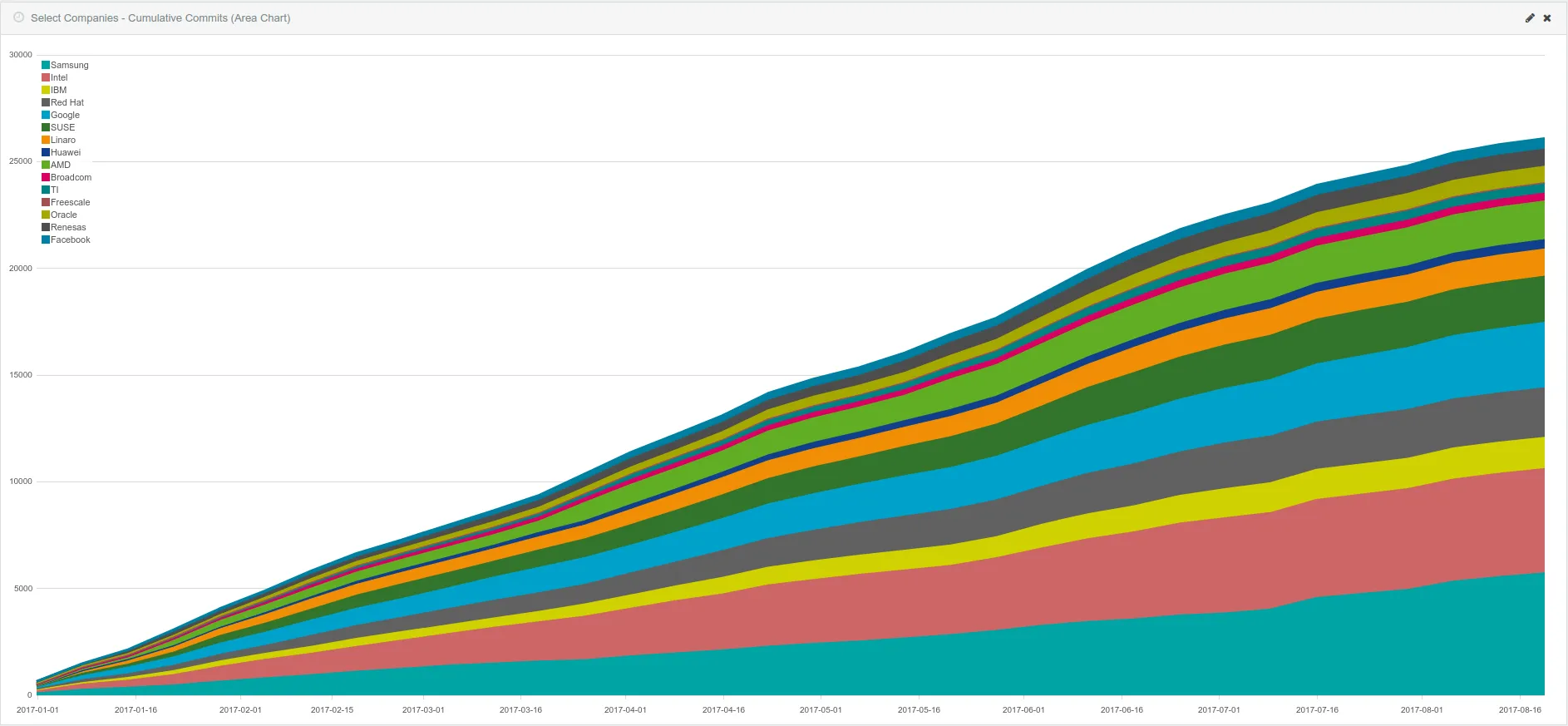Click the pencil edit icon in panel header
Viewport: 1568px width, 726px height.
pyautogui.click(x=1529, y=18)
